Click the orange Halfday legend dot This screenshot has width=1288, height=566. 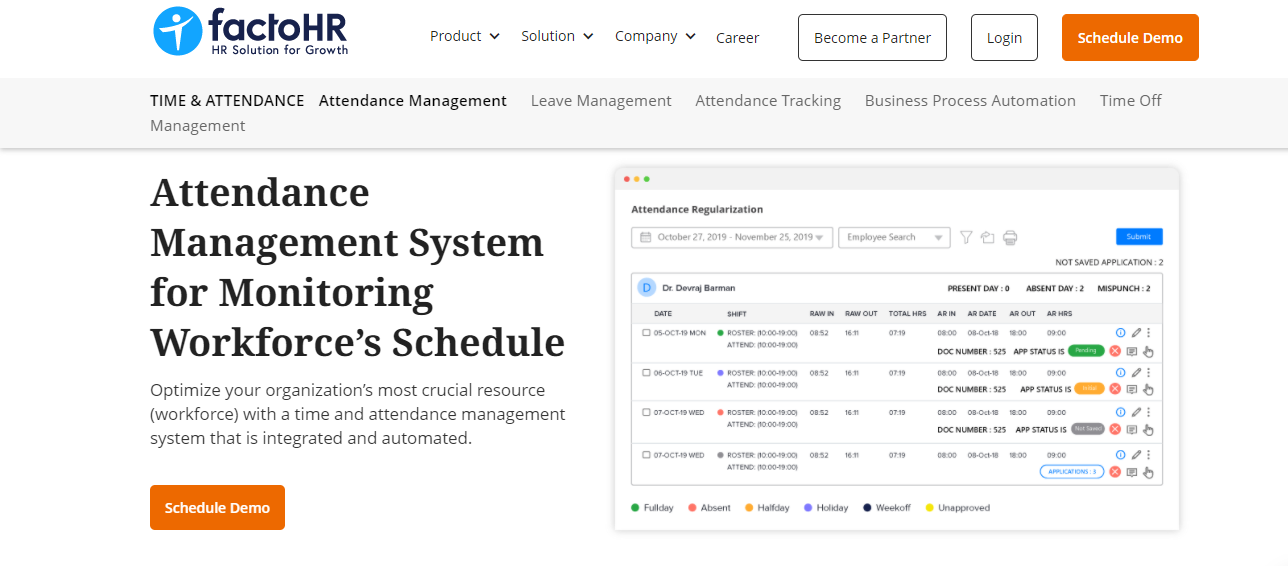pos(749,508)
